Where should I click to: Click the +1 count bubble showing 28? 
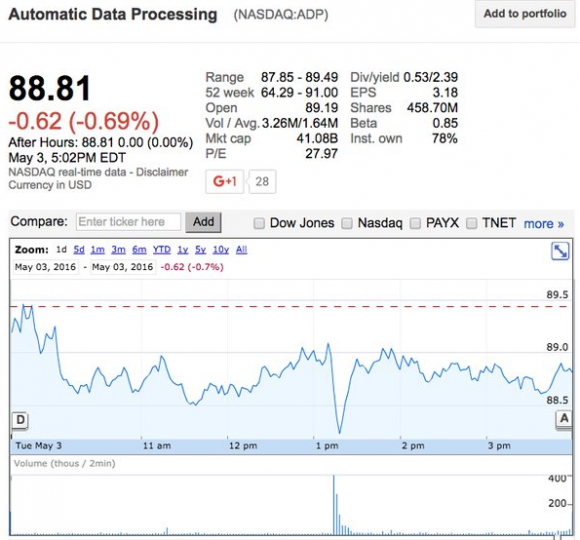262,182
